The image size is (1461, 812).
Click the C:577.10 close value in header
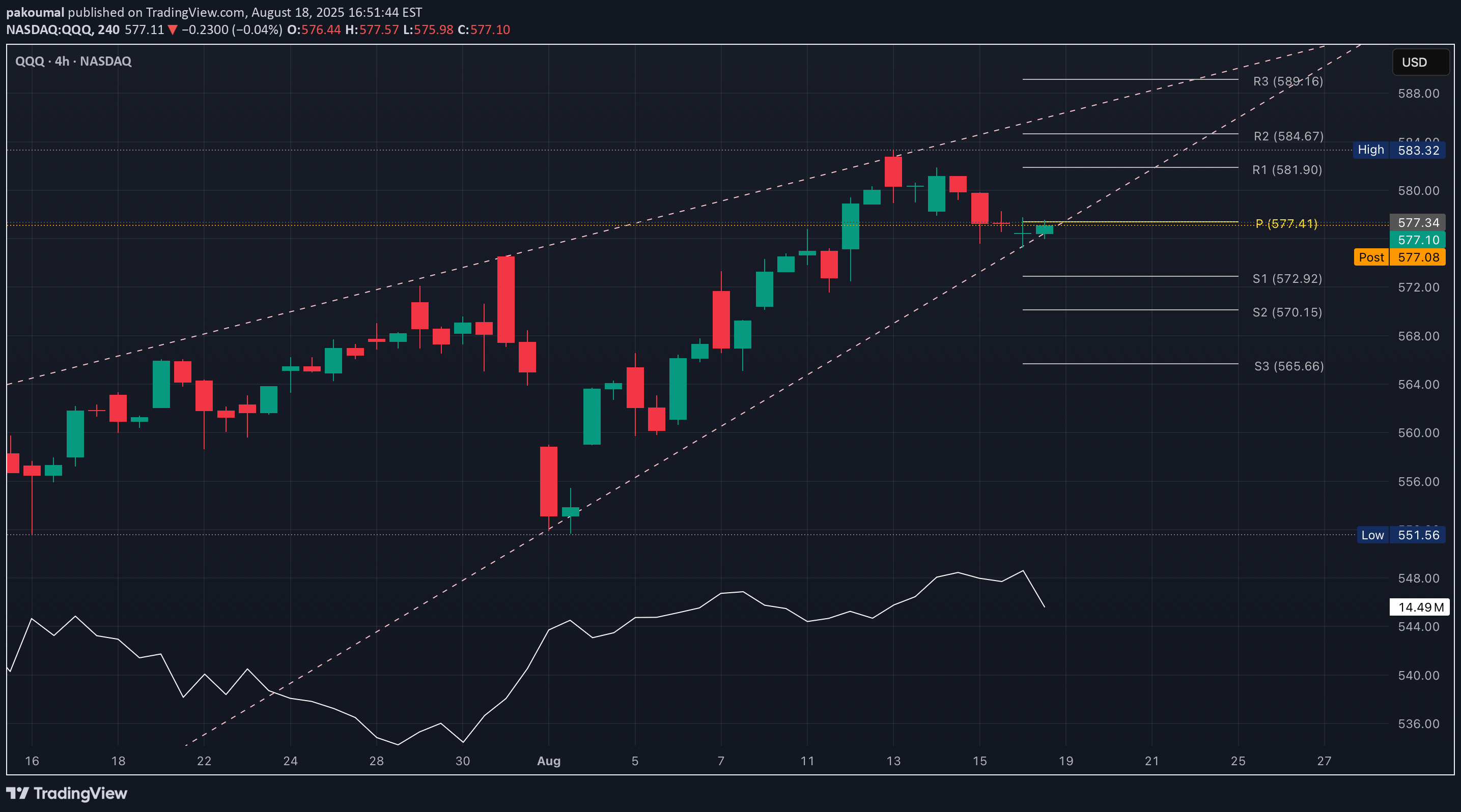[484, 30]
